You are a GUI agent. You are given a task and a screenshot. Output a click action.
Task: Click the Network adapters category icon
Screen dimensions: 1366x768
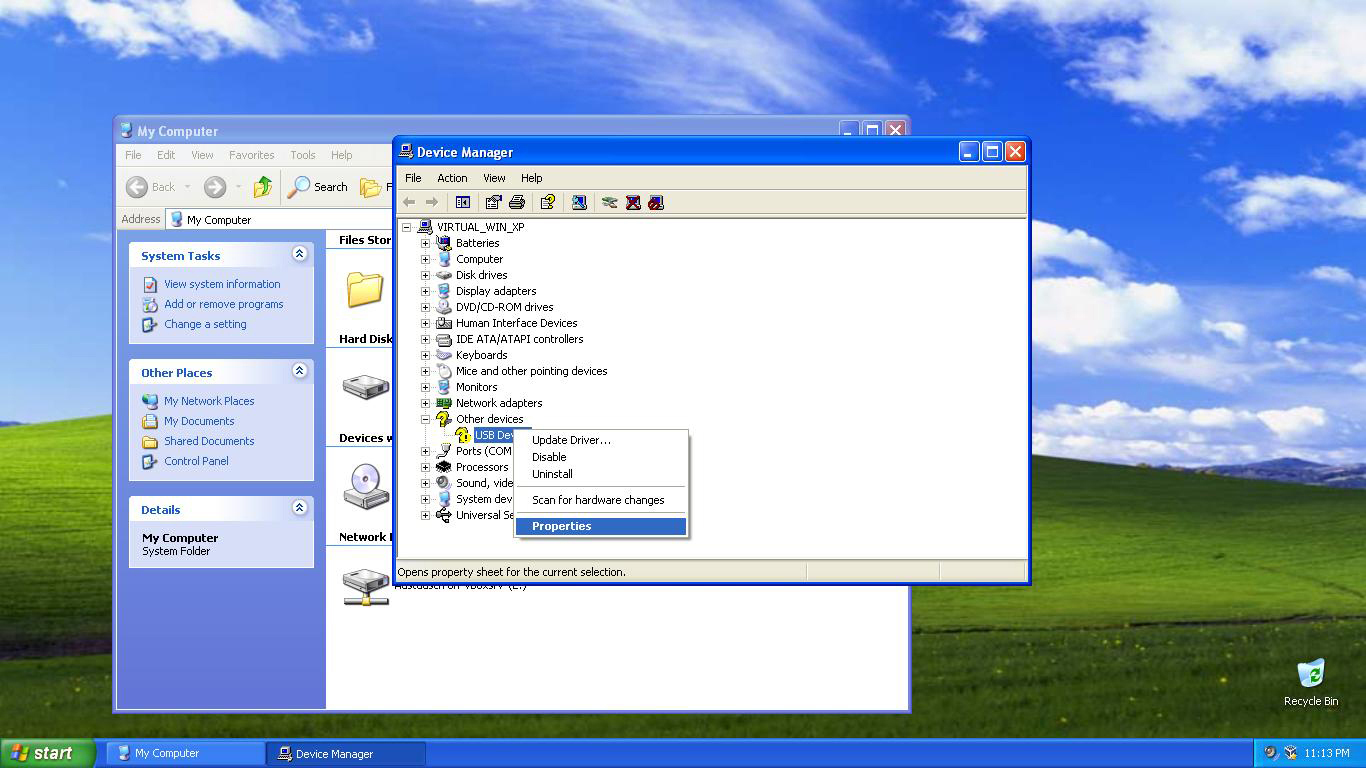pos(444,403)
